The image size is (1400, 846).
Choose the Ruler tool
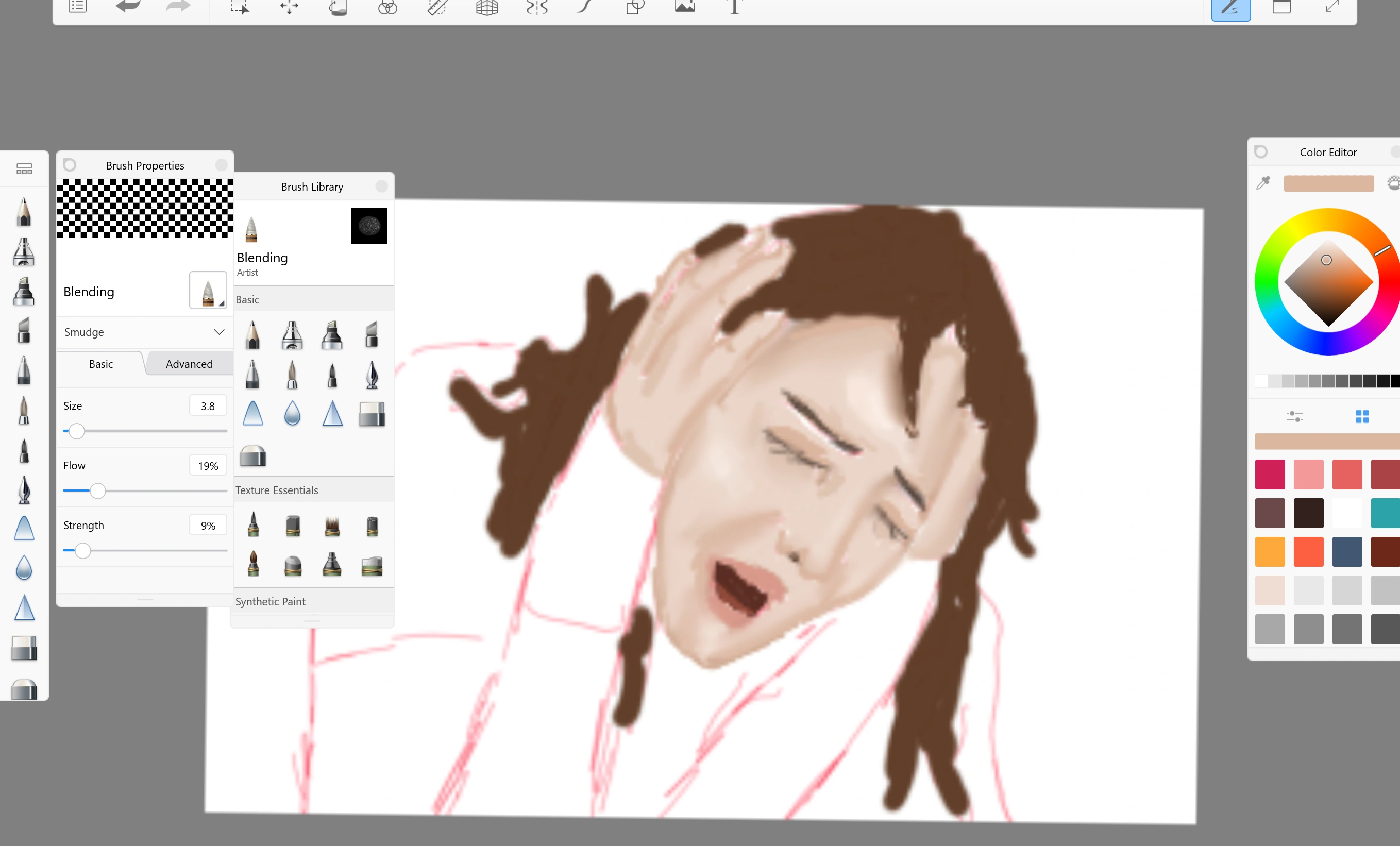(x=437, y=7)
